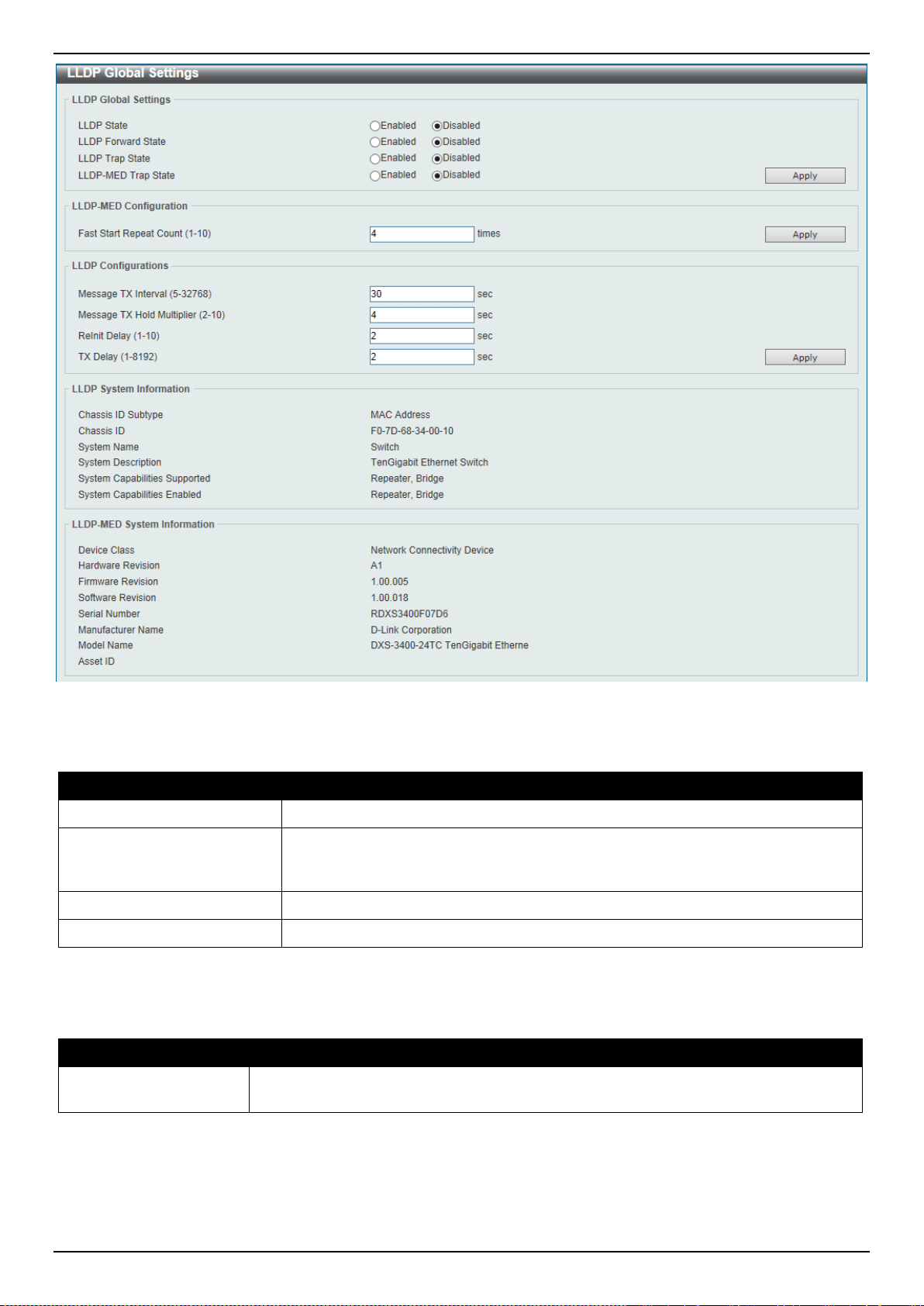Screen dimensions: 924x1306
Task: Click the 'Manufacturer Name' label
Action: (x=120, y=631)
